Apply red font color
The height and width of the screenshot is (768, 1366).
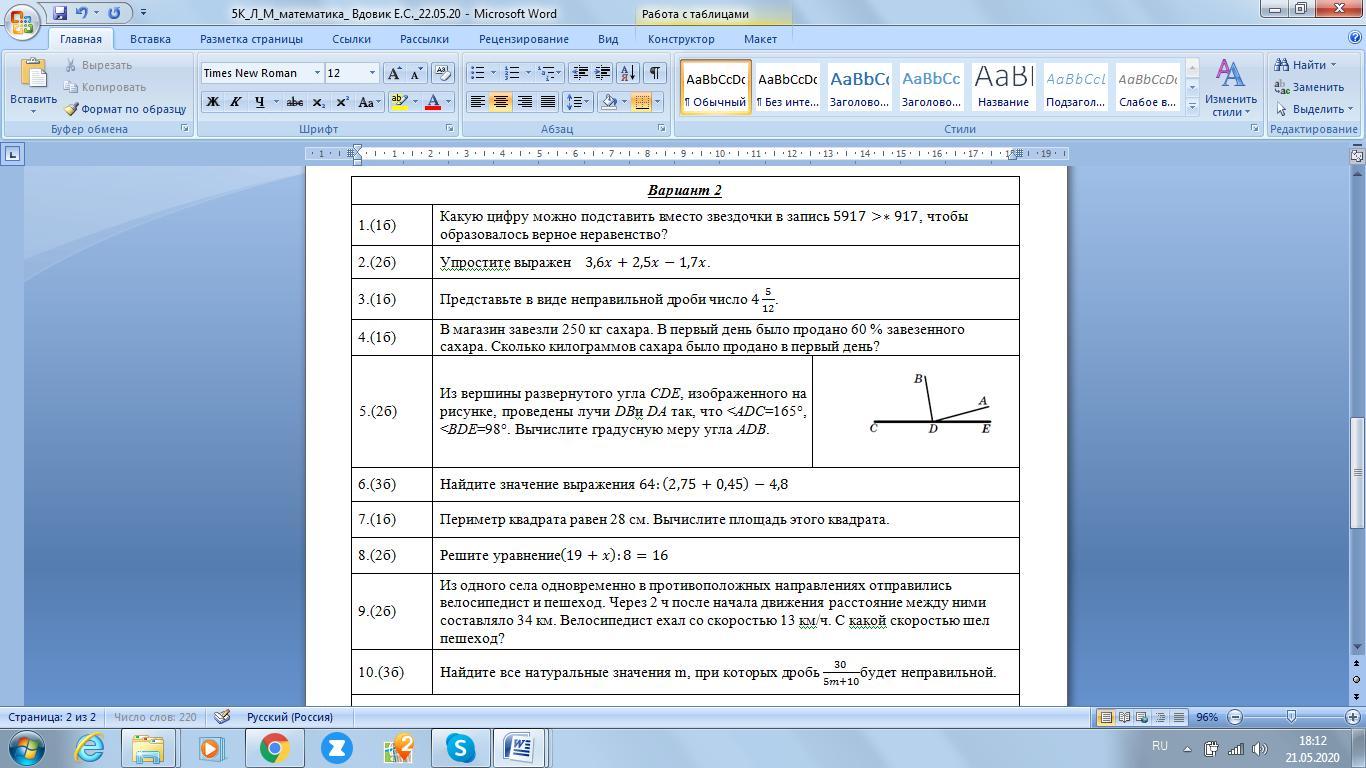433,102
